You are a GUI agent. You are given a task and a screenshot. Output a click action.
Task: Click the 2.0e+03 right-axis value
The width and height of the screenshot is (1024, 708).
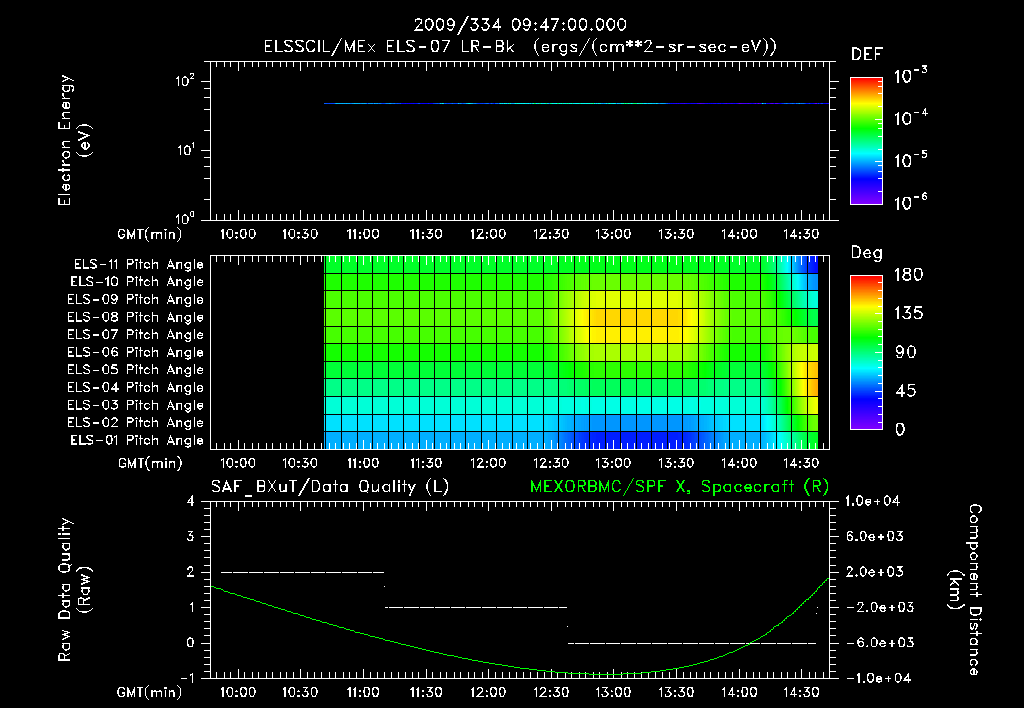[875, 572]
